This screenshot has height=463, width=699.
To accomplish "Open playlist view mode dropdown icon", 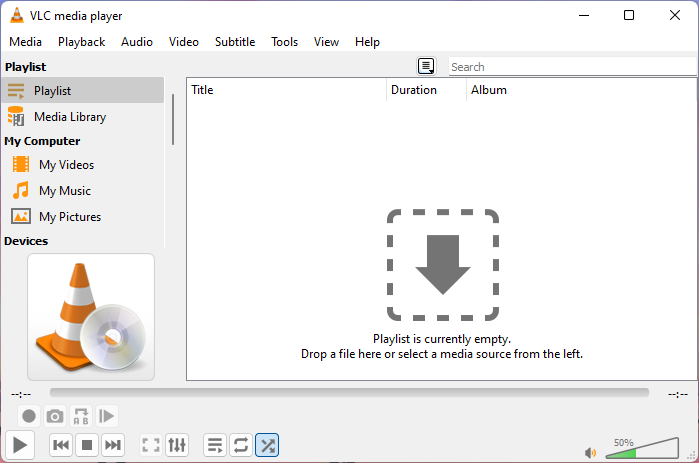I will click(426, 67).
